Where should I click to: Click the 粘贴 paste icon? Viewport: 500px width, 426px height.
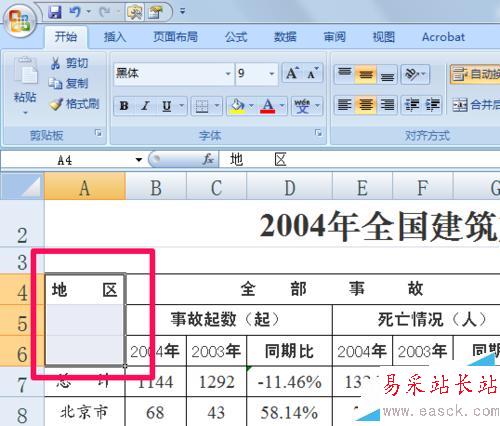point(25,71)
